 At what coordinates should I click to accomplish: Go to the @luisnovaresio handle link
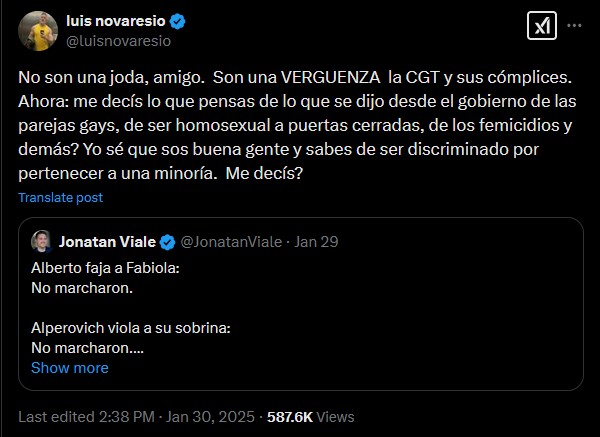point(119,41)
